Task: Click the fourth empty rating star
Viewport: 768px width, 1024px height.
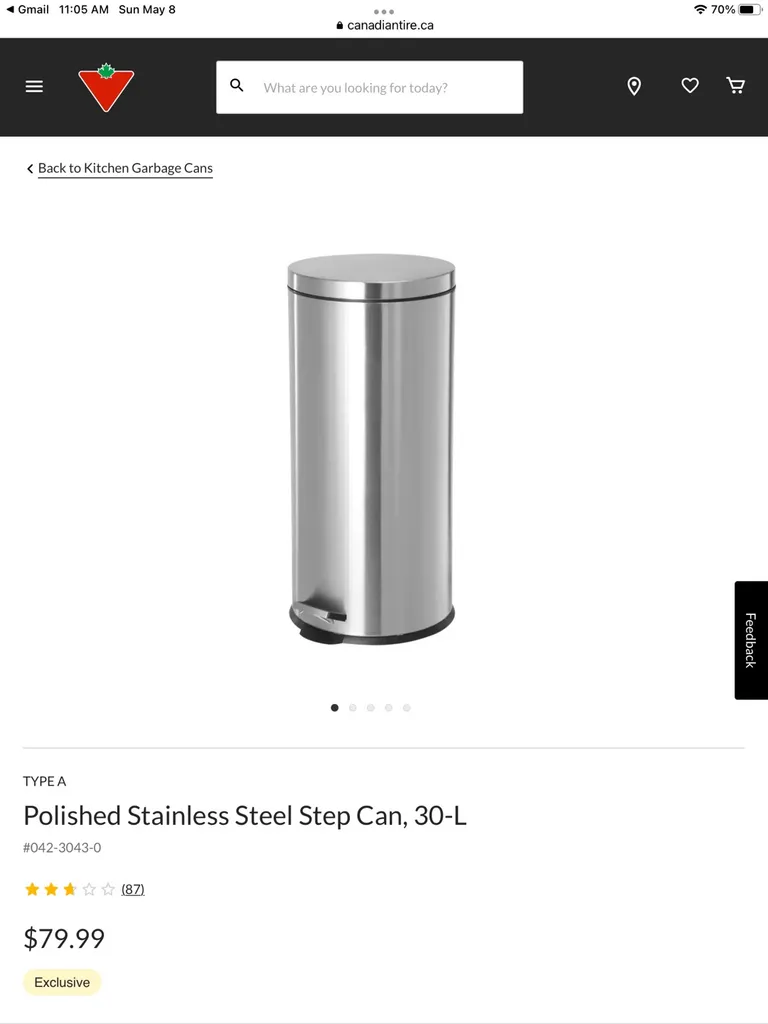Action: coord(88,889)
